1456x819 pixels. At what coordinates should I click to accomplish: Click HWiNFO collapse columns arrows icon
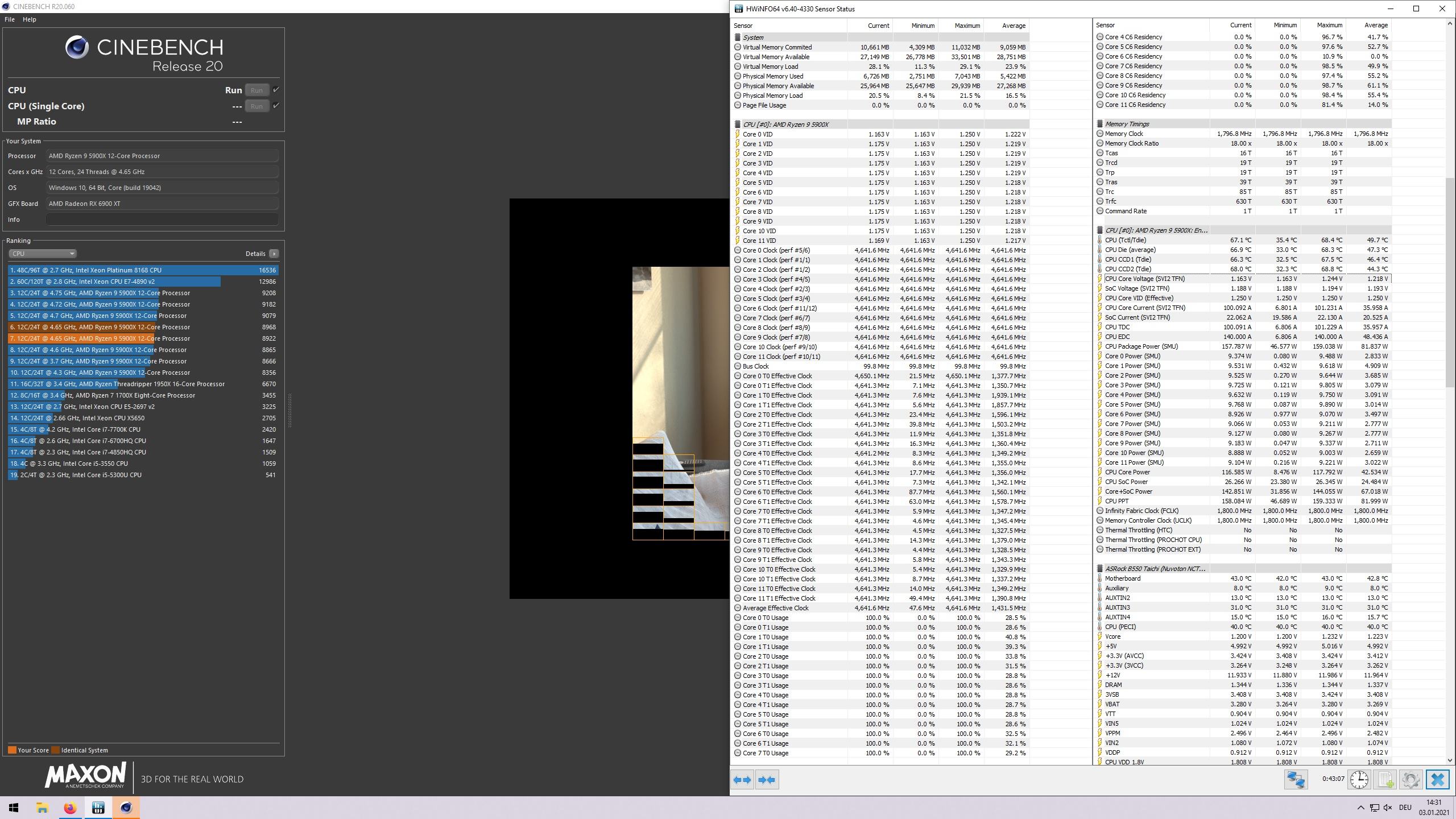click(767, 780)
